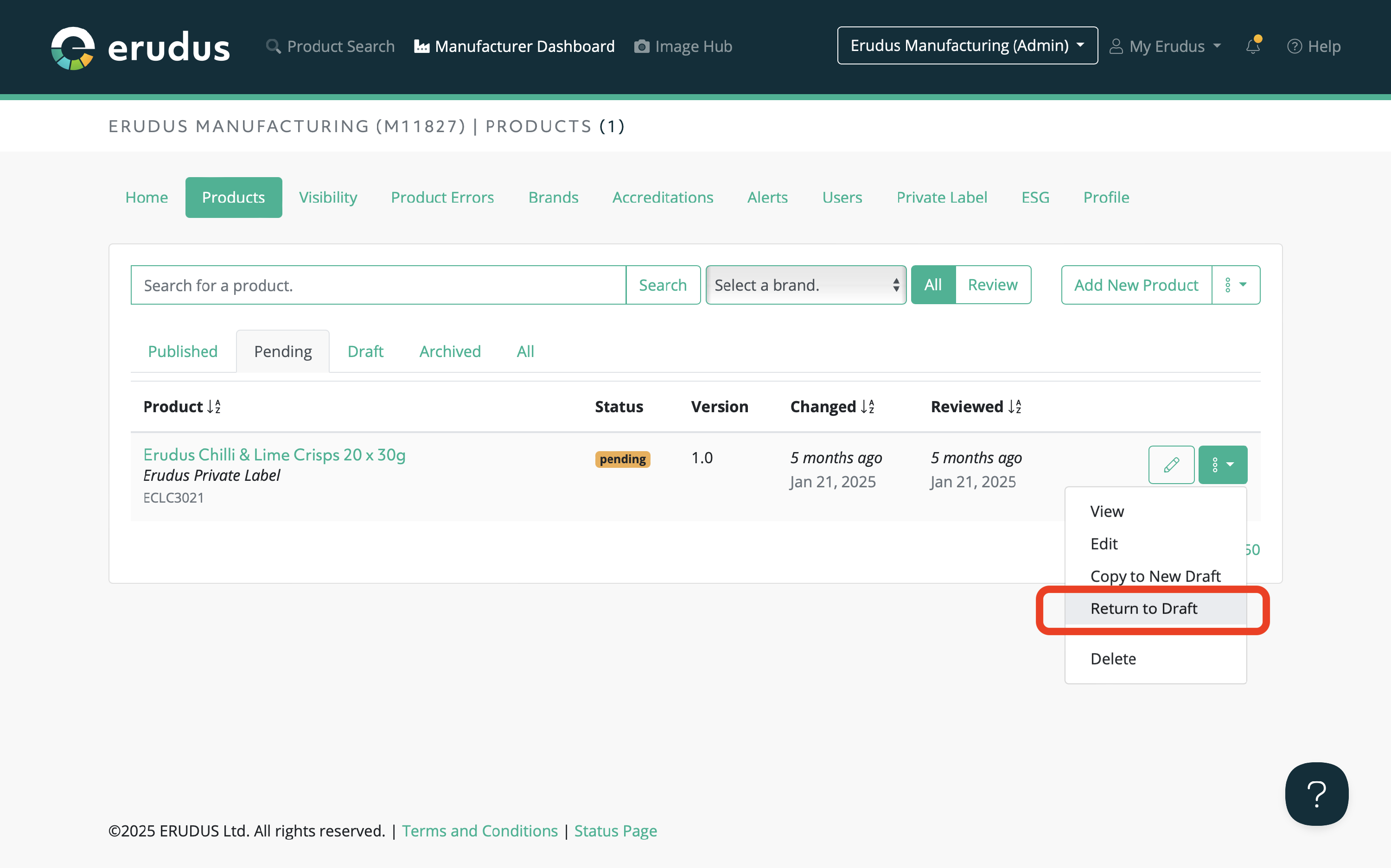This screenshot has height=868, width=1391.
Task: Choose Return to Draft from menu
Action: pyautogui.click(x=1143, y=608)
